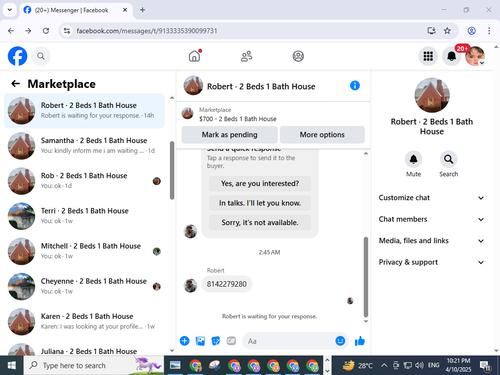Open Chrome tab search dropdown
The width and height of the screenshot is (500, 375).
[10, 10]
